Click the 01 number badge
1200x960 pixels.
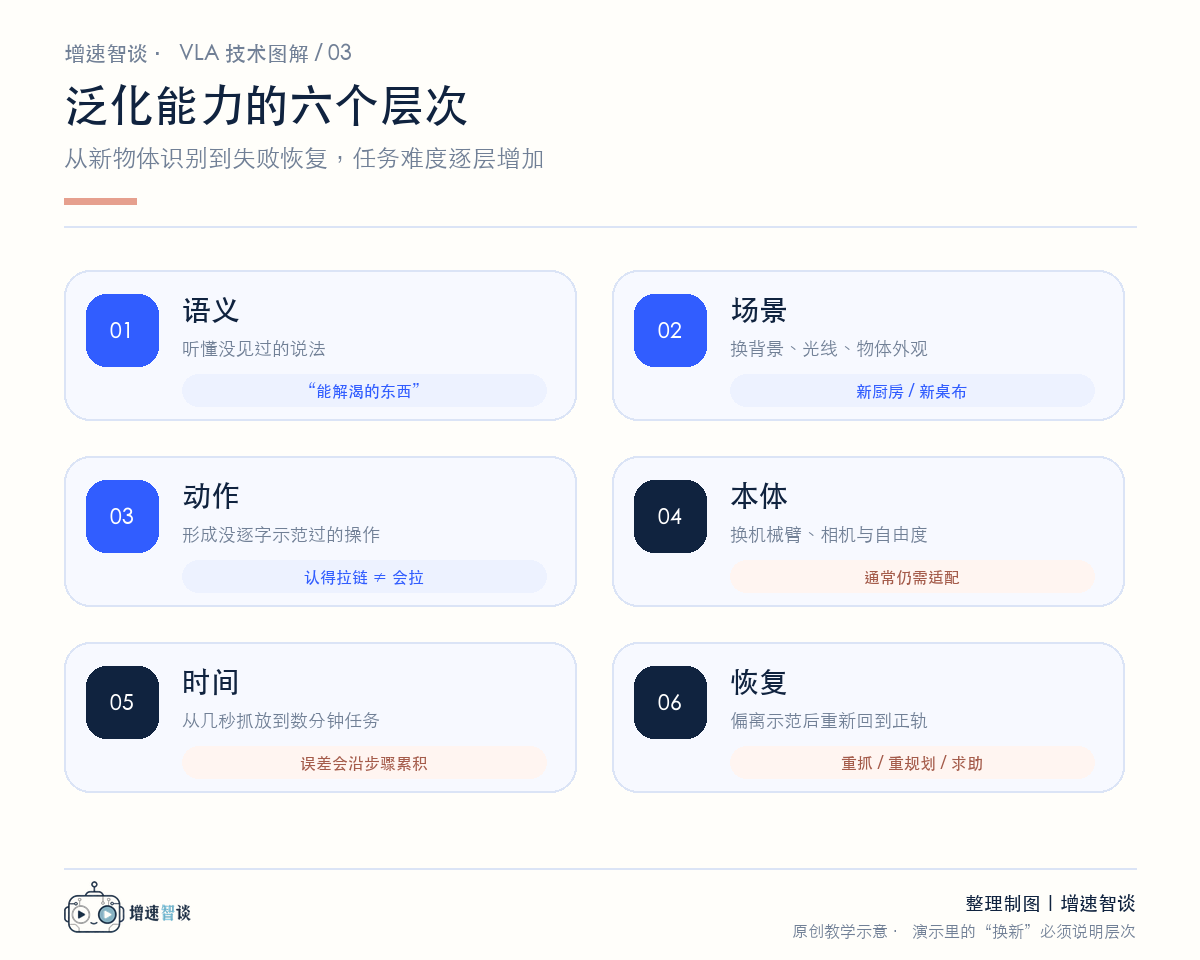[x=122, y=330]
